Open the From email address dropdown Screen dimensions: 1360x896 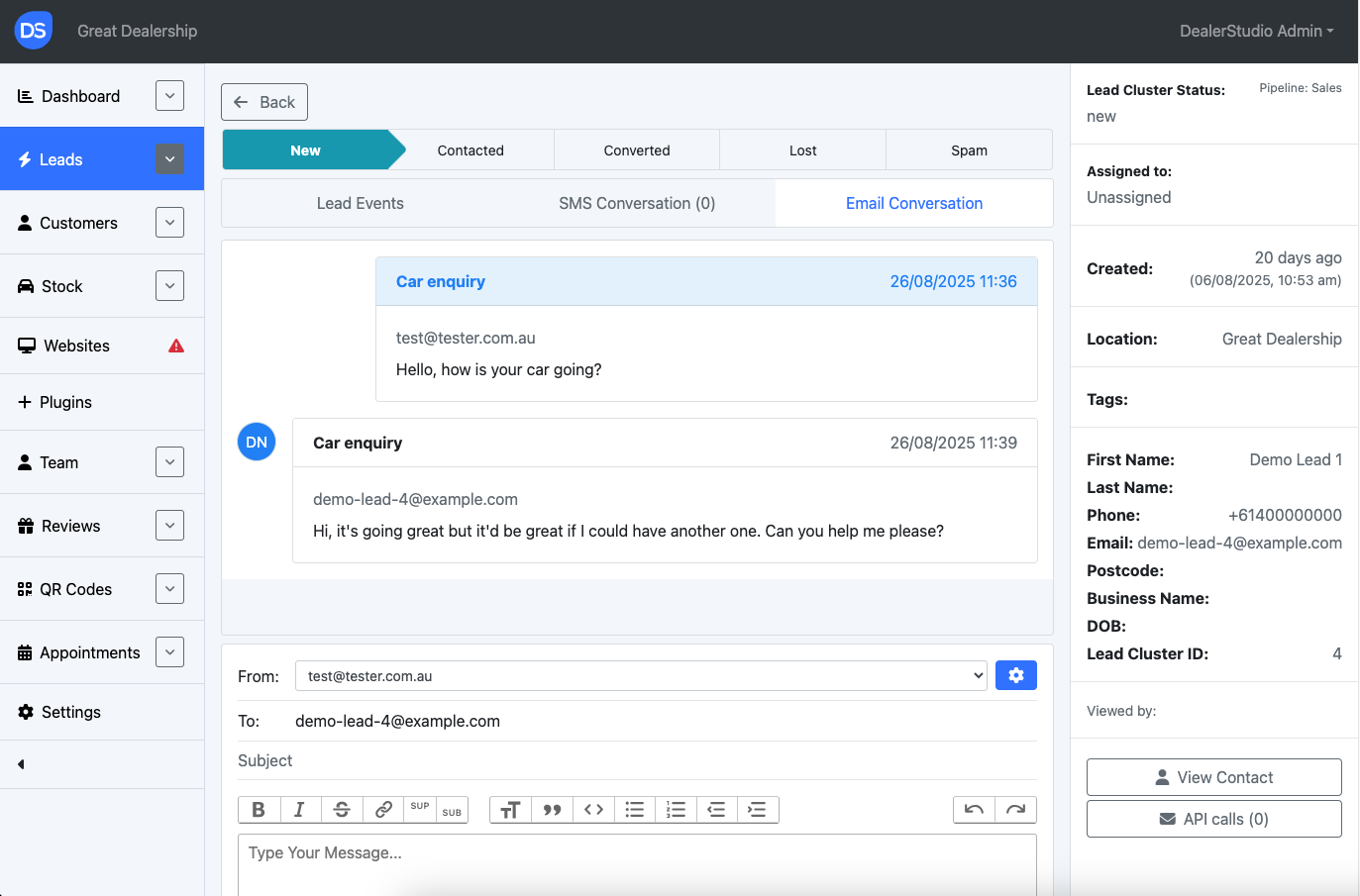pyautogui.click(x=641, y=676)
